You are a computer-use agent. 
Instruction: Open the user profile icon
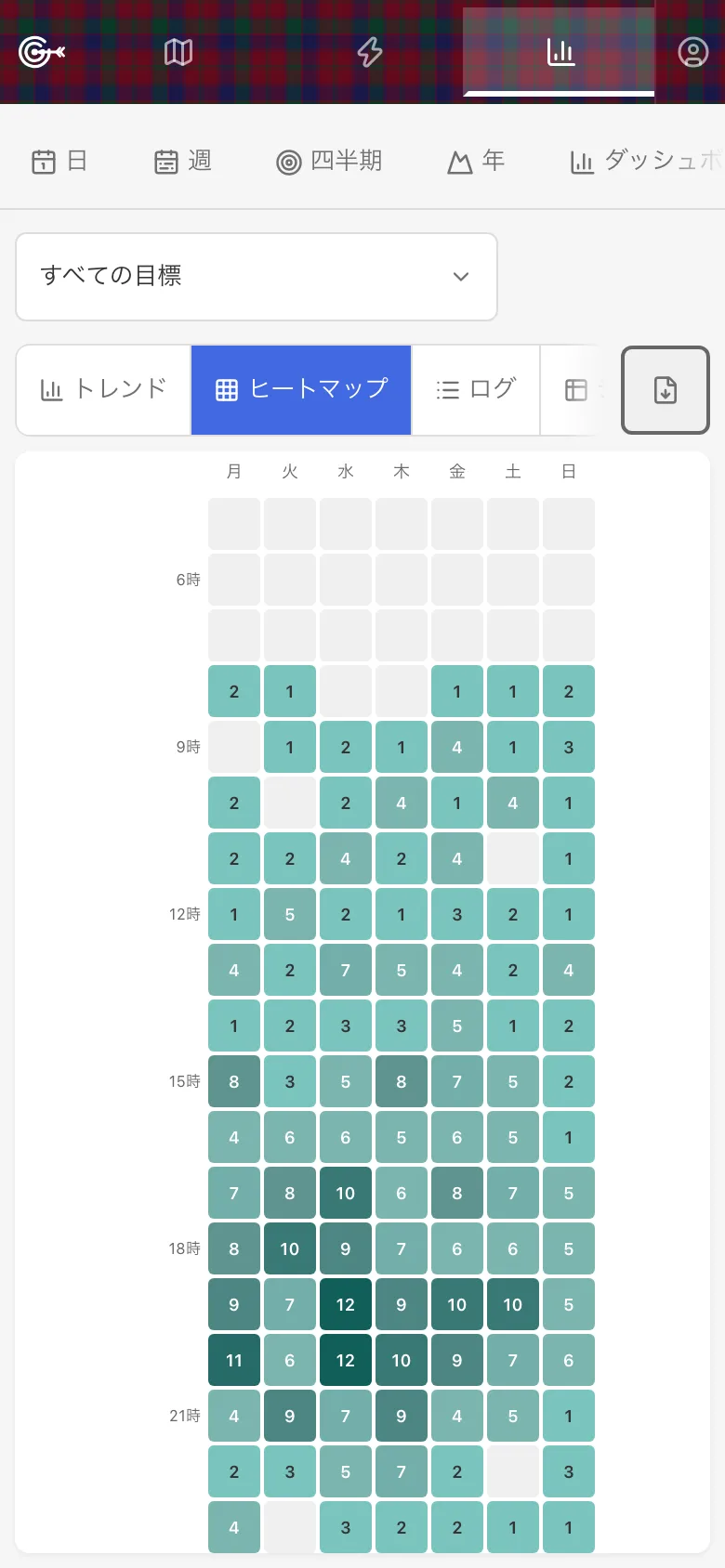click(692, 52)
